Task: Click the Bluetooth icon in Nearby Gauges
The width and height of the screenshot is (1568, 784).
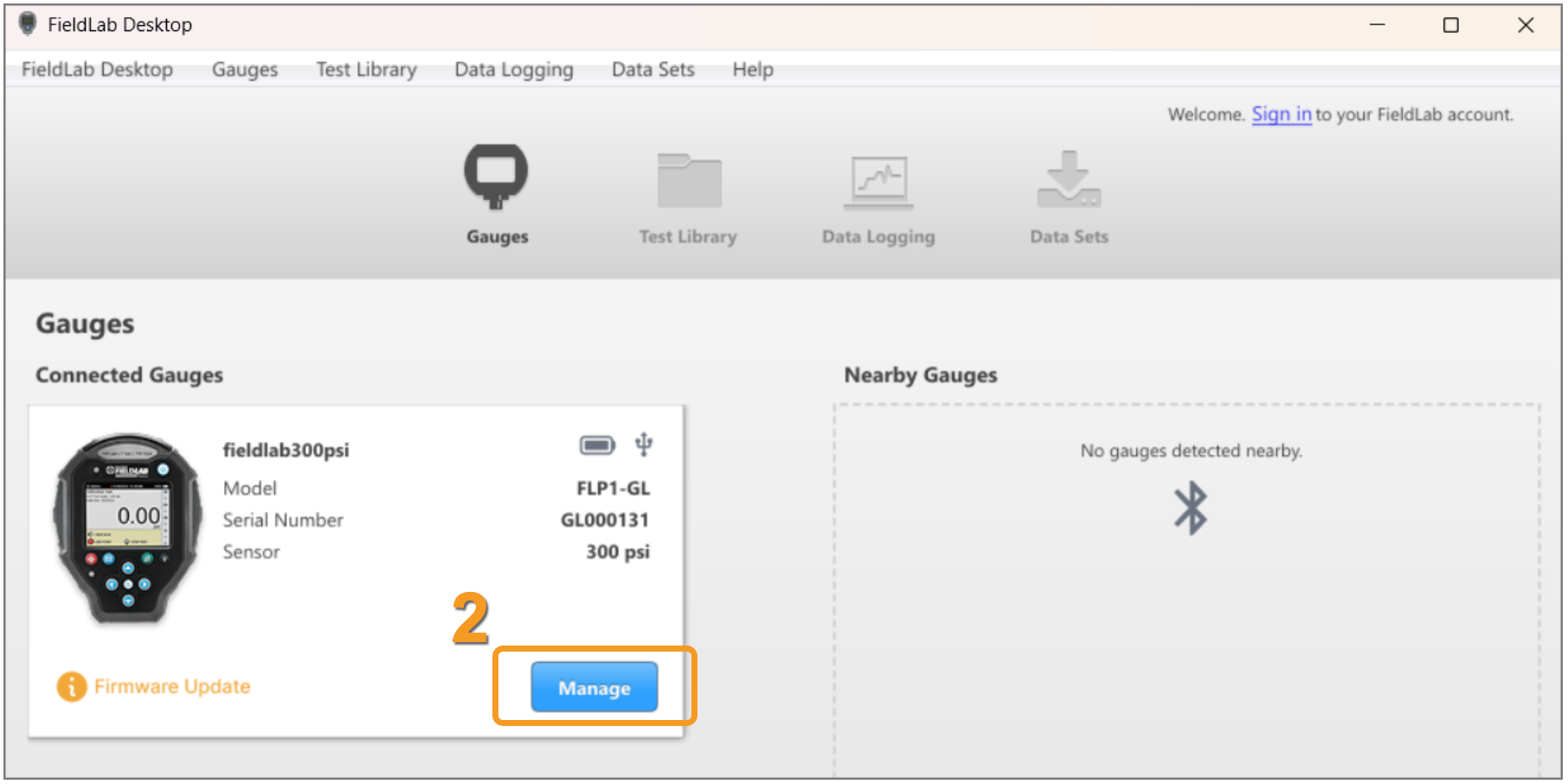Action: tap(1191, 508)
